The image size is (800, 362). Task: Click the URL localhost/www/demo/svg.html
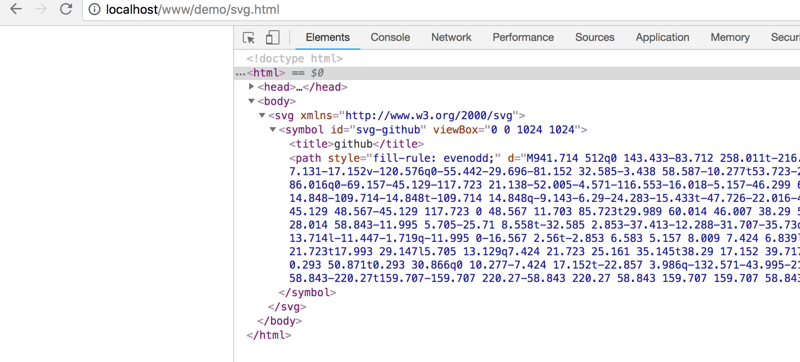192,10
